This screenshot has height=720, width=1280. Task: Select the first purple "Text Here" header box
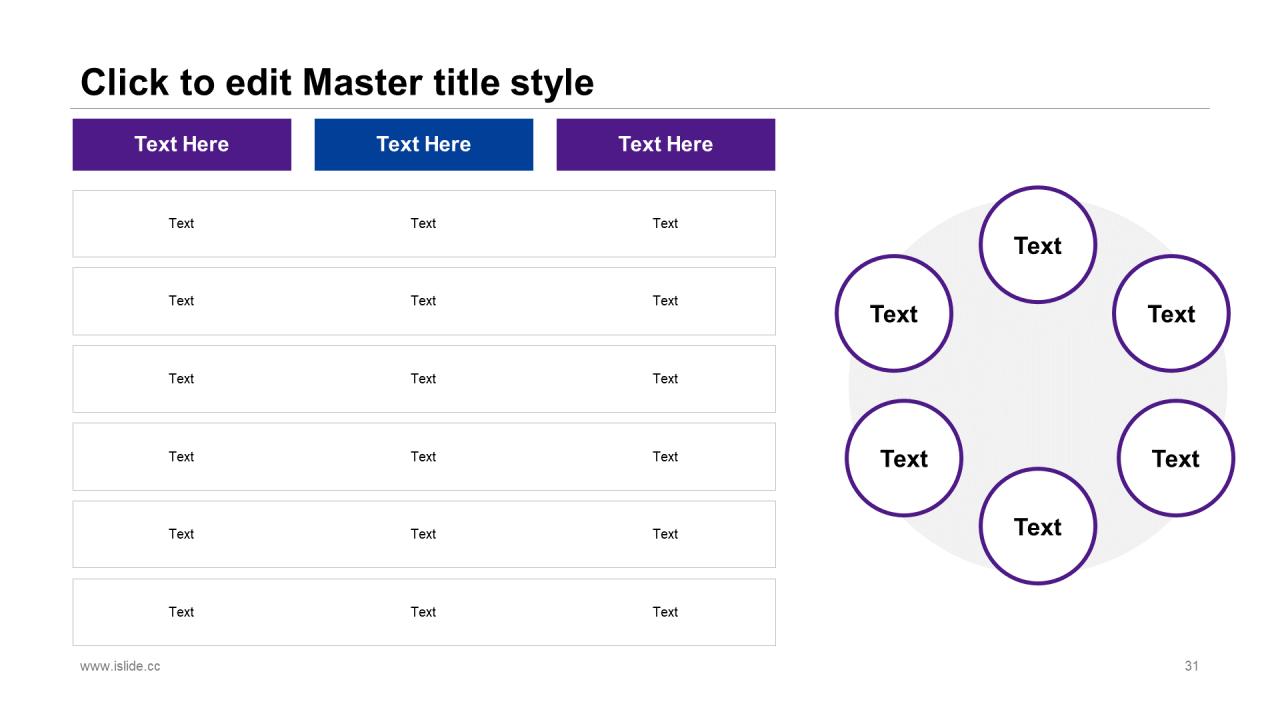(181, 145)
